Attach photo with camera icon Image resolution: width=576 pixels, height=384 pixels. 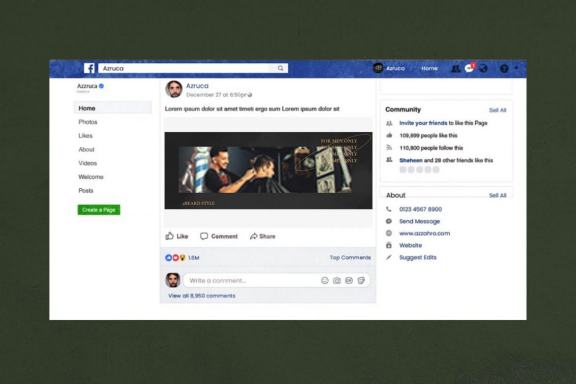[337, 281]
